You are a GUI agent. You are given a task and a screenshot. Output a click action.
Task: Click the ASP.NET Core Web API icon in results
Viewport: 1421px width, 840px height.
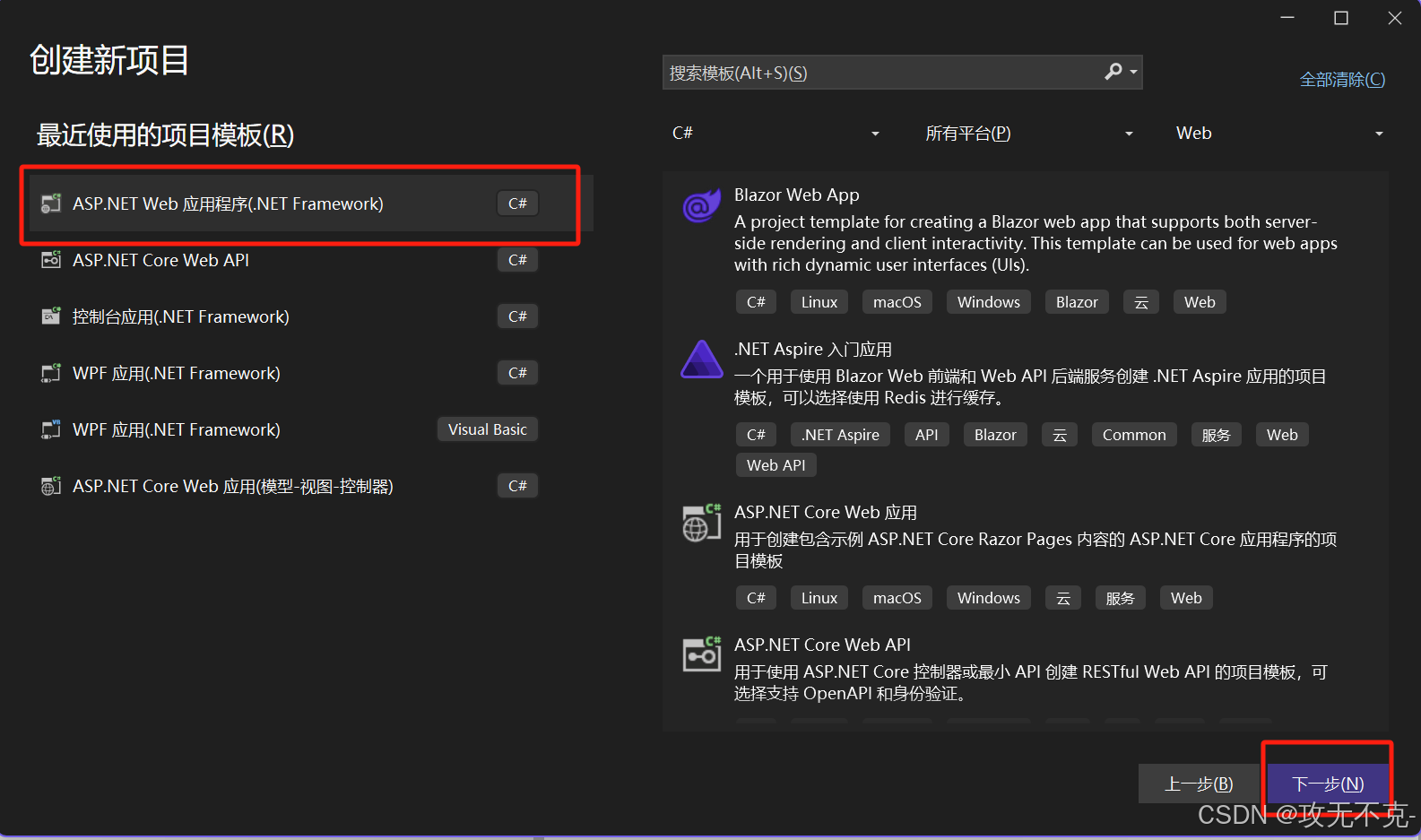pyautogui.click(x=701, y=654)
